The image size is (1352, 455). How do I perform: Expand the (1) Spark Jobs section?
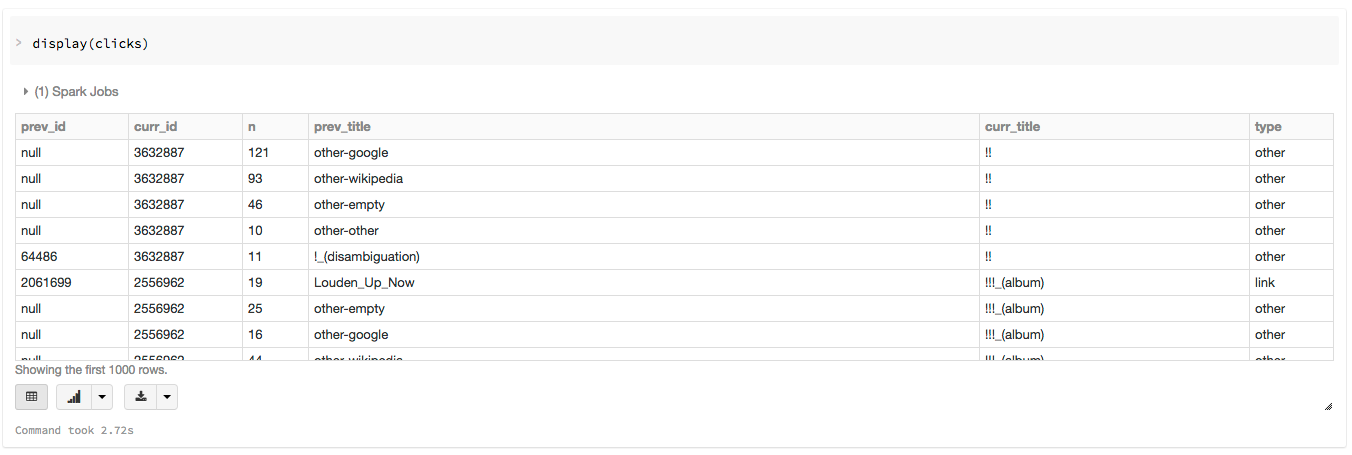70,91
